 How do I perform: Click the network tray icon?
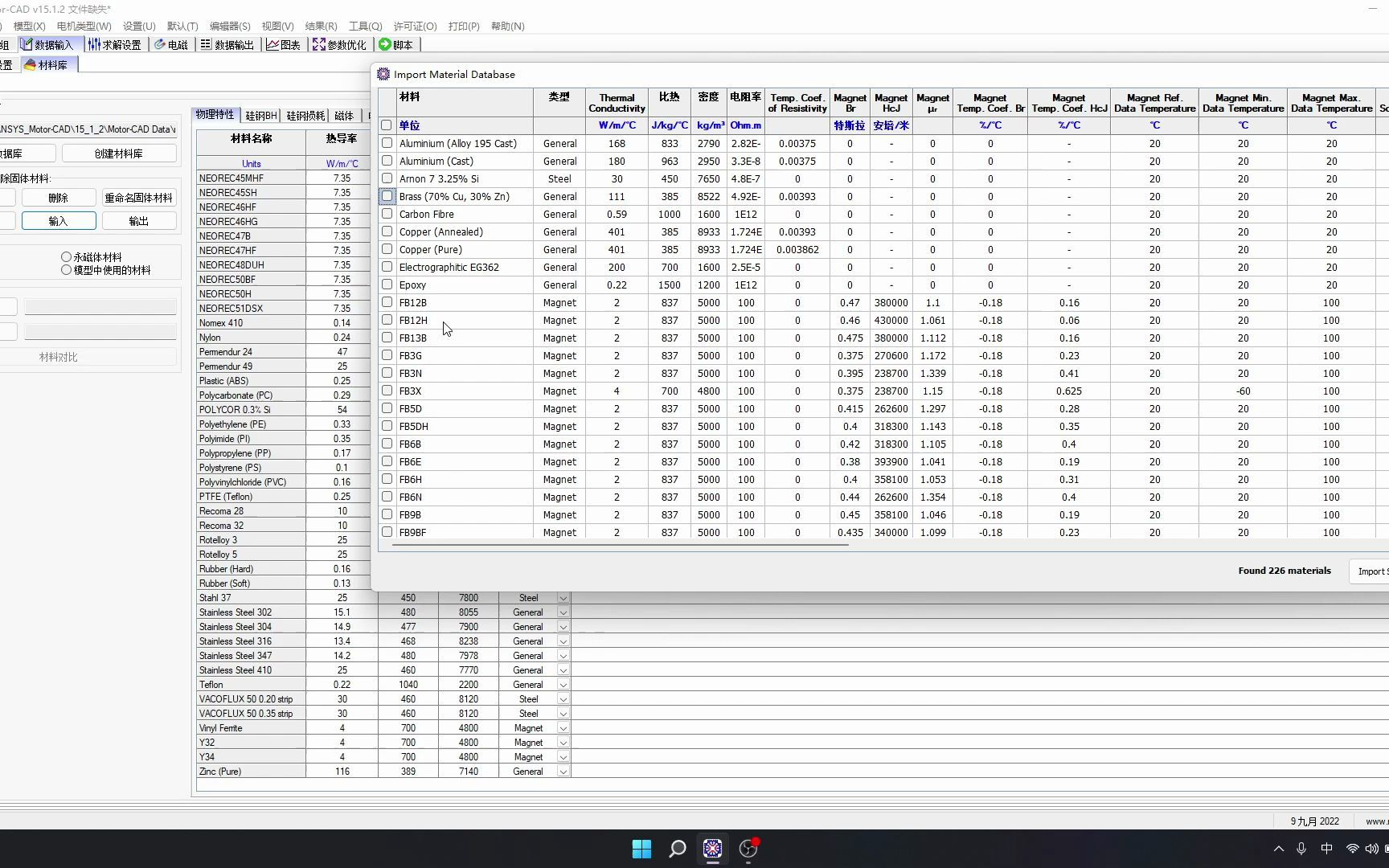pyautogui.click(x=1352, y=849)
